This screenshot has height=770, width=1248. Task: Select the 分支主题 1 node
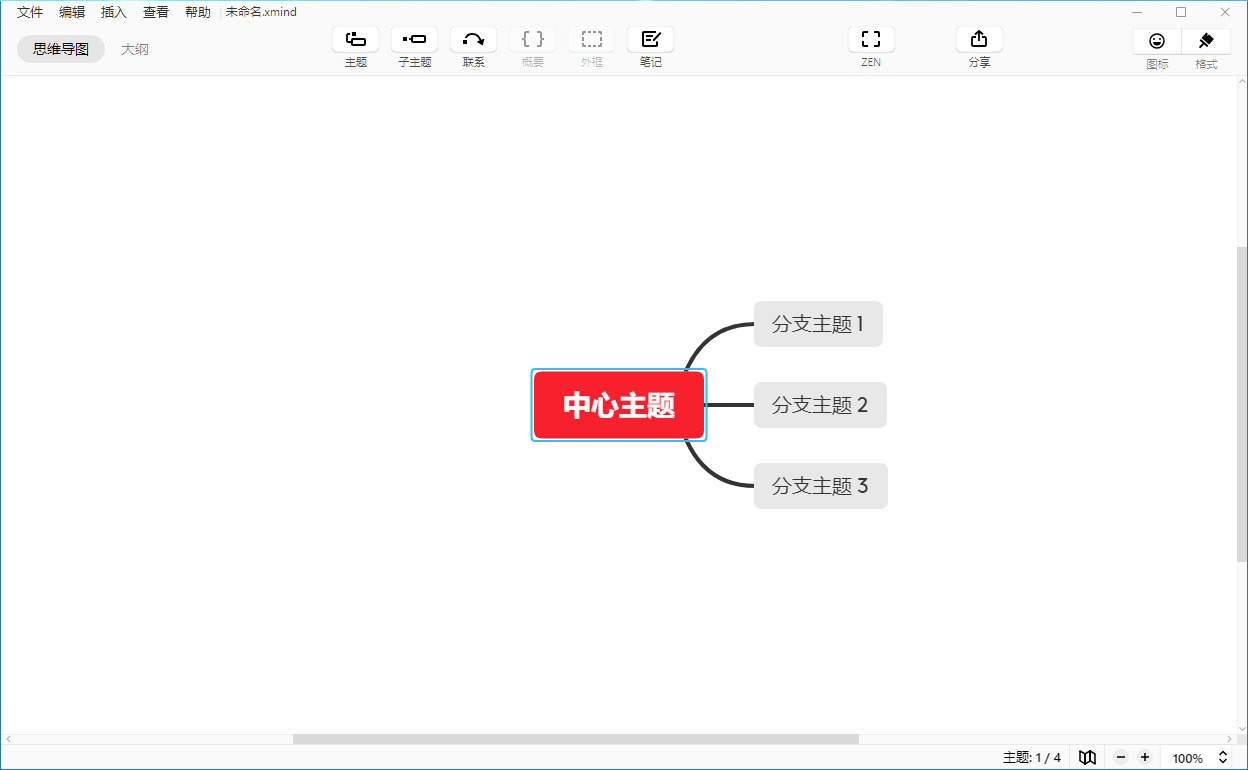point(818,324)
